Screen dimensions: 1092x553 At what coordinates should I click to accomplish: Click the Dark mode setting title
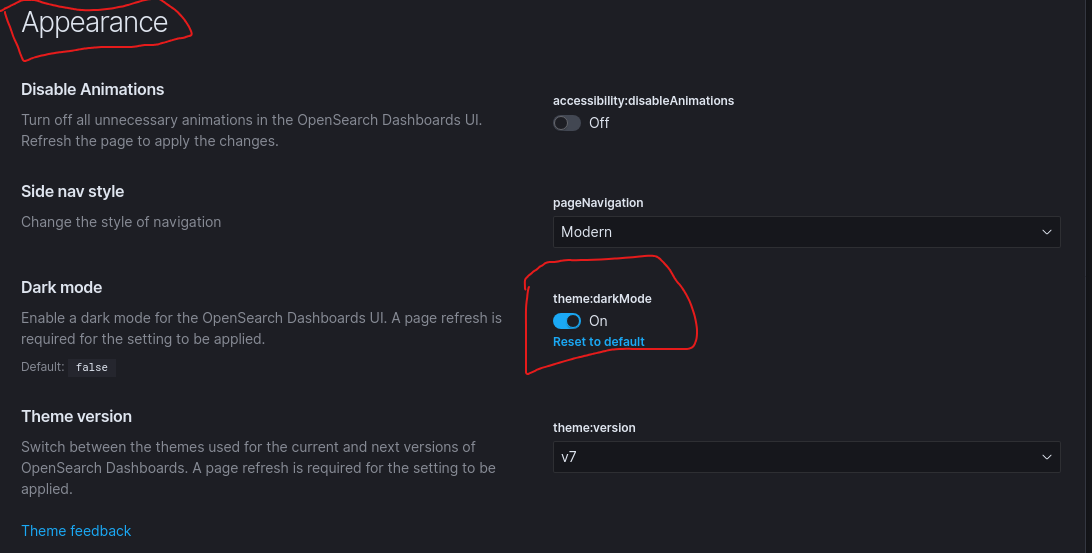click(61, 288)
